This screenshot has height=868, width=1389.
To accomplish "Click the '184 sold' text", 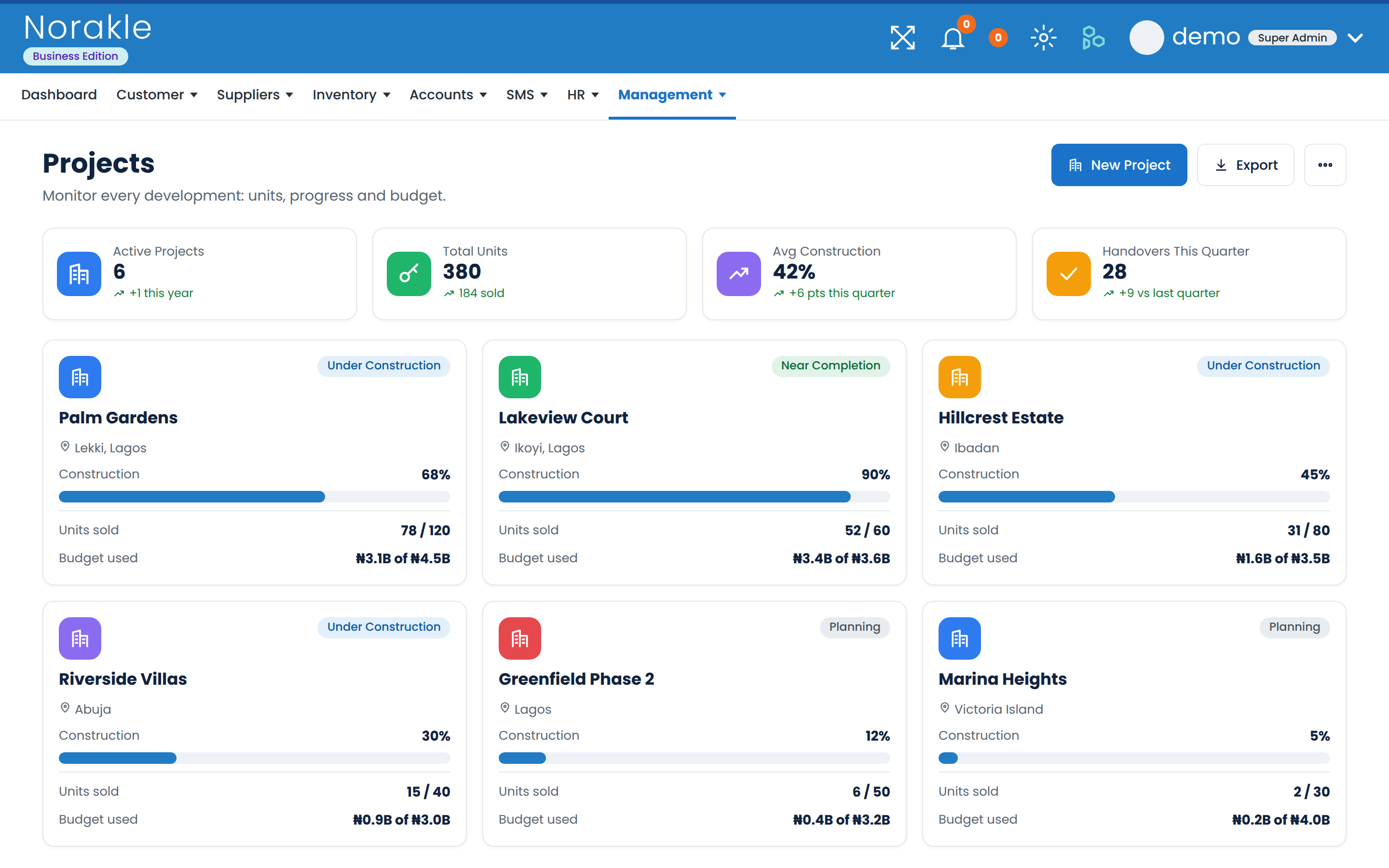I will [481, 293].
